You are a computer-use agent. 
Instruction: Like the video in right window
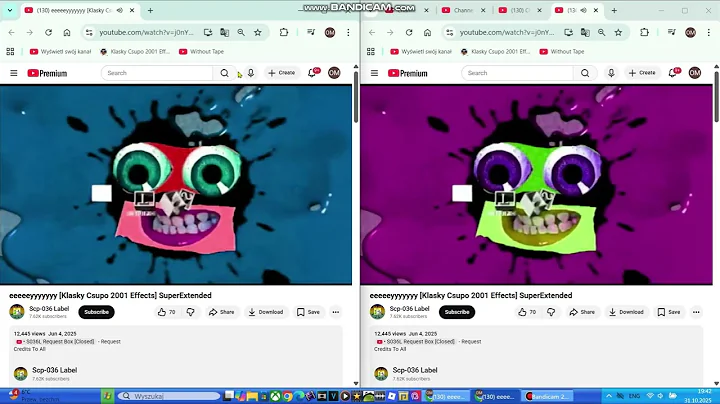(x=527, y=312)
